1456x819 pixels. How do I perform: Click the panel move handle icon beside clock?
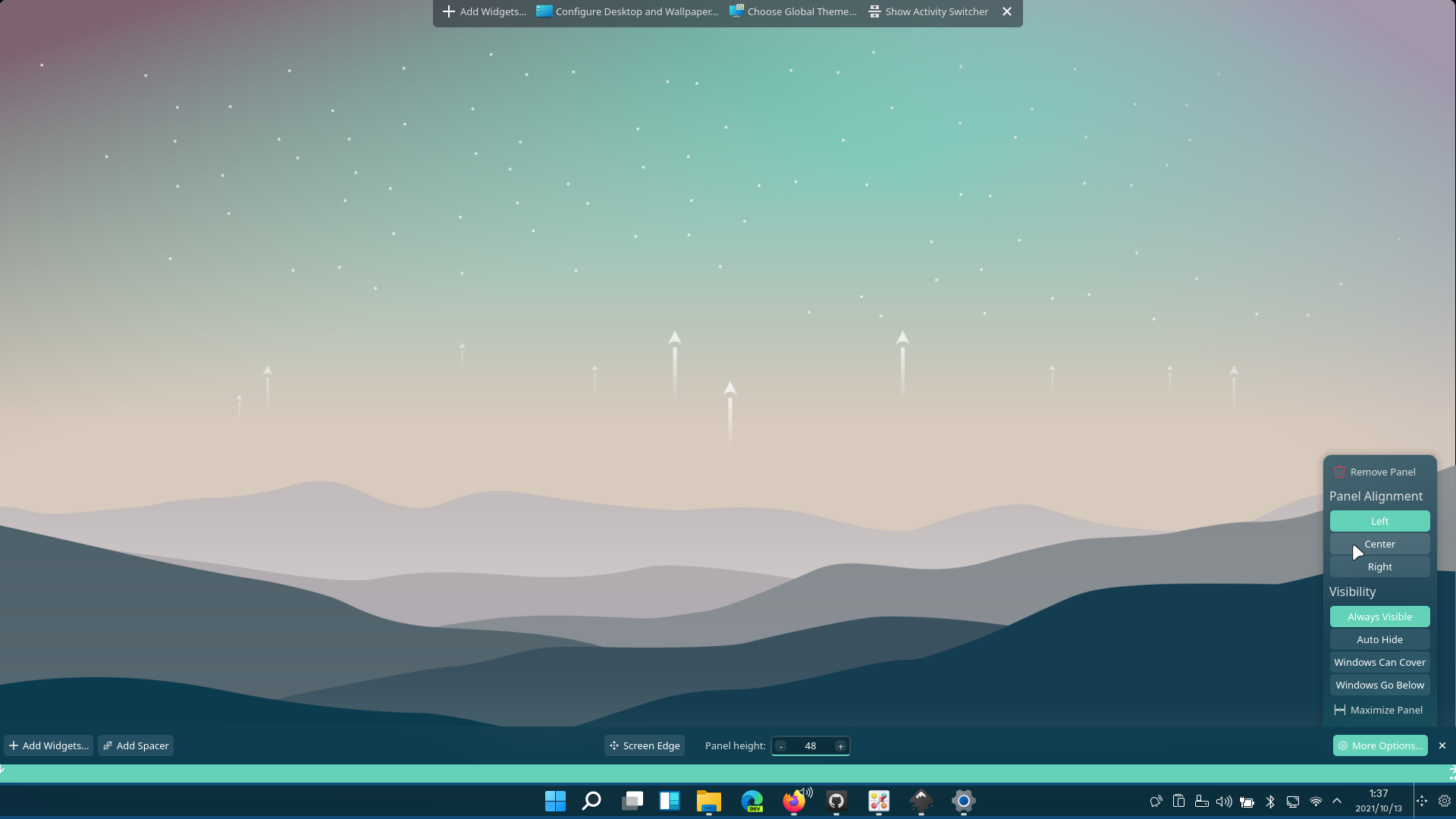pyautogui.click(x=1422, y=801)
